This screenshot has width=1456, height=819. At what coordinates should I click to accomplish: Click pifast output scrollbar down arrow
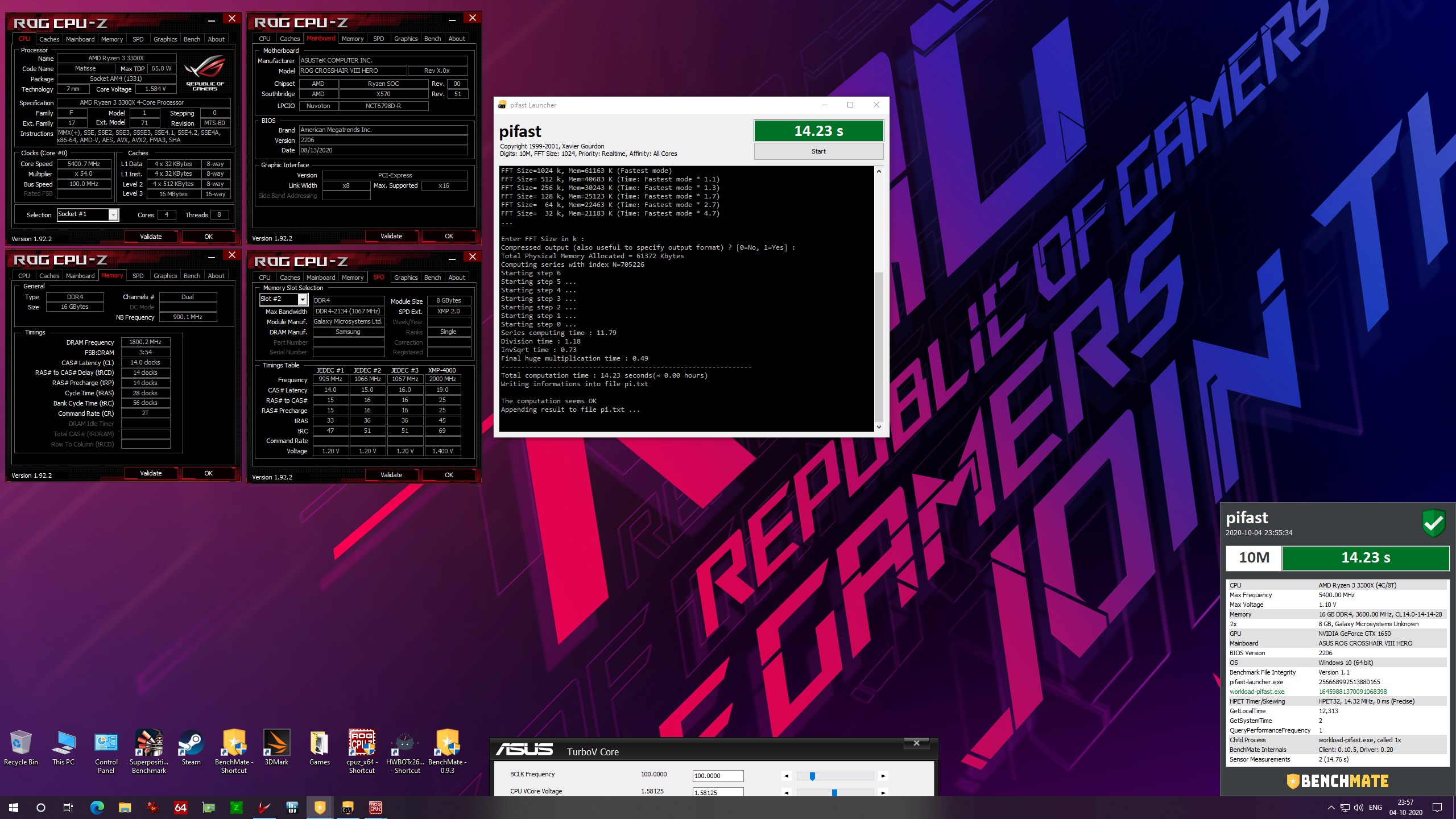tap(879, 427)
